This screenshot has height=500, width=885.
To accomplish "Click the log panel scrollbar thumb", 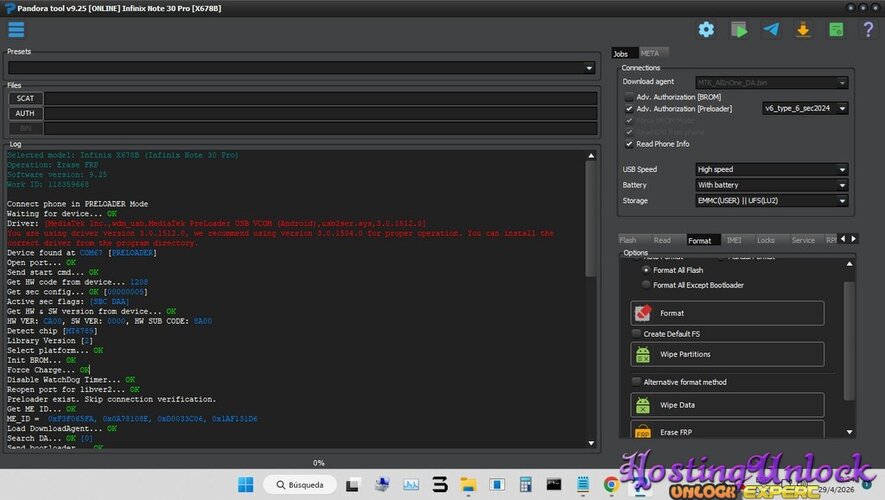I will click(591, 219).
